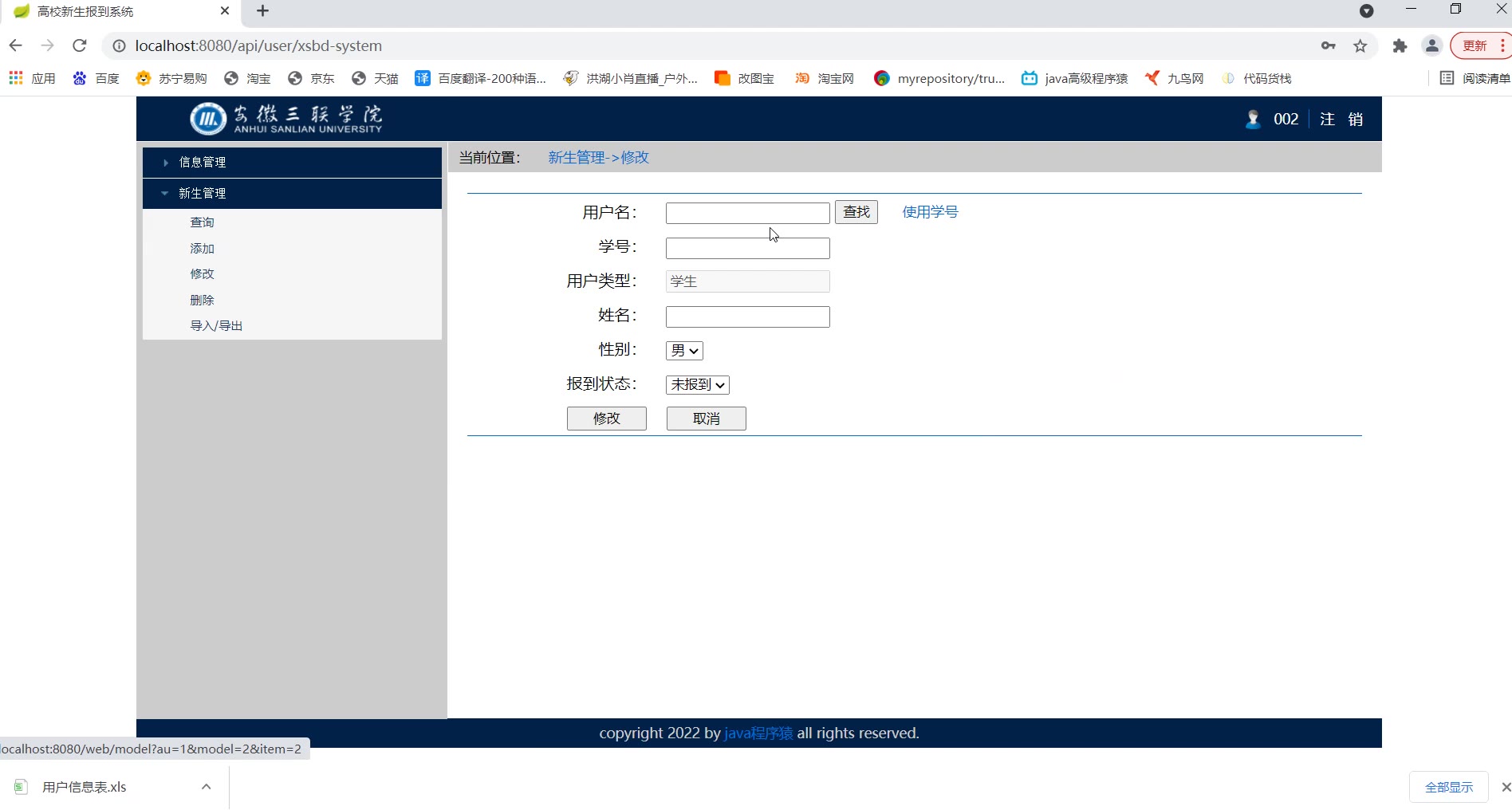Select 删除 in the sidebar
This screenshot has height=810, width=1512.
pyautogui.click(x=202, y=300)
